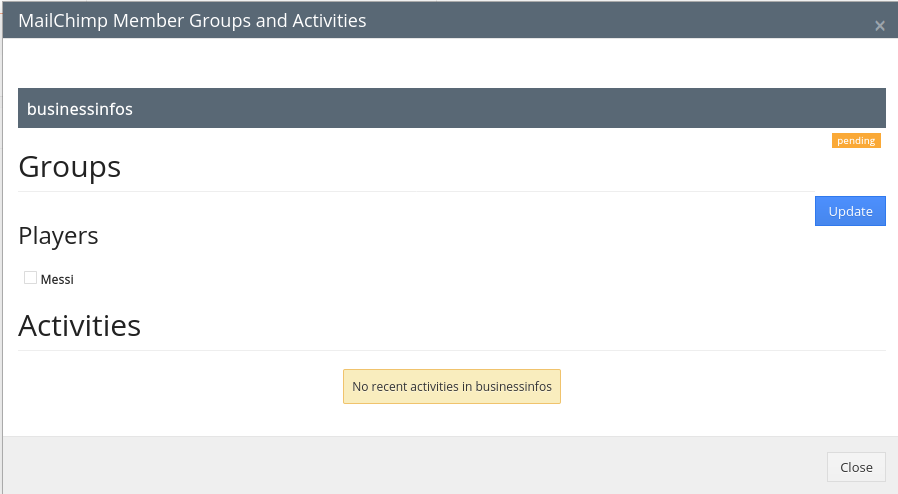
Task: Tick the Messi checkbox
Action: 30,278
